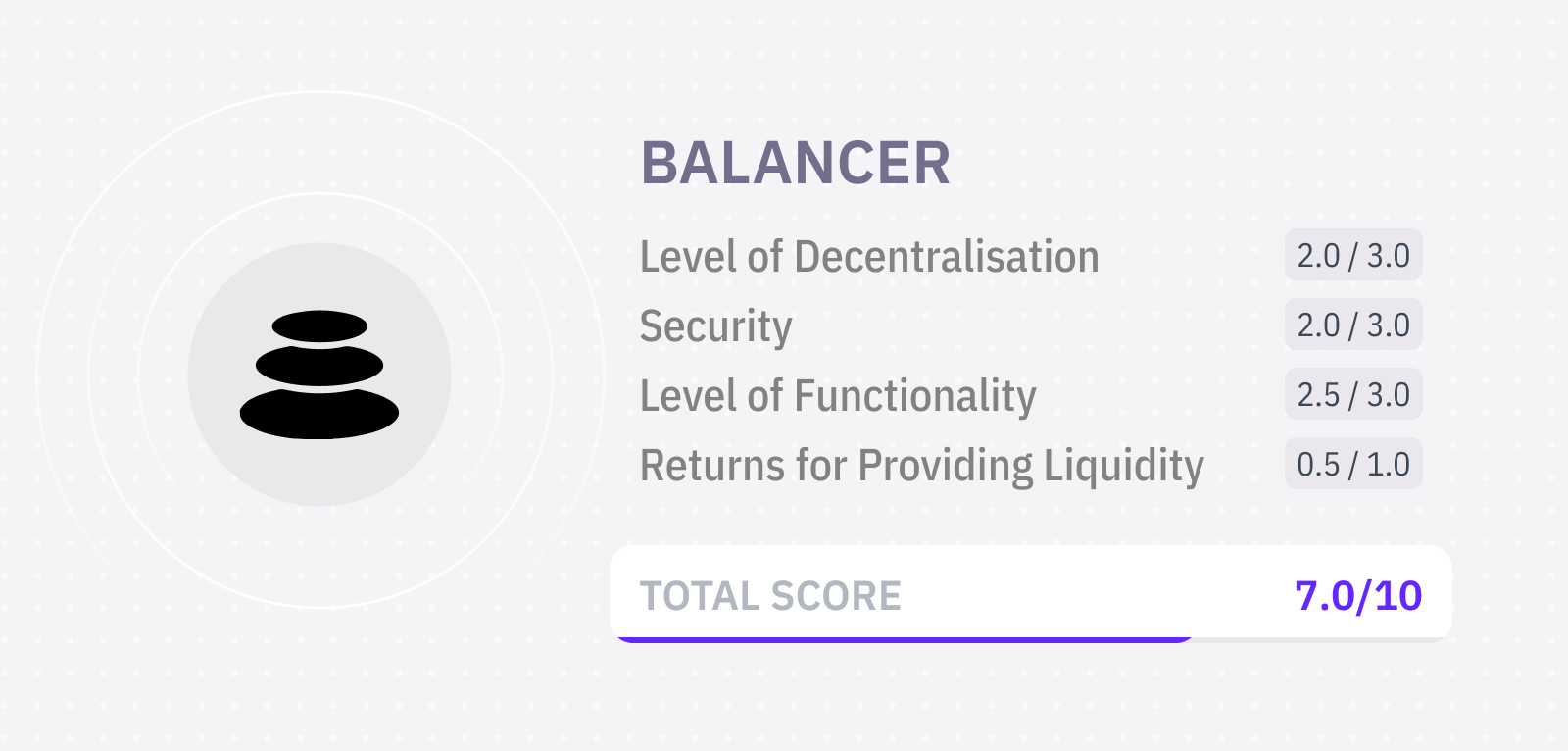This screenshot has height=751, width=1568.
Task: Click the Decentralisation 2.0 / 3.0 score badge
Action: click(x=1352, y=256)
